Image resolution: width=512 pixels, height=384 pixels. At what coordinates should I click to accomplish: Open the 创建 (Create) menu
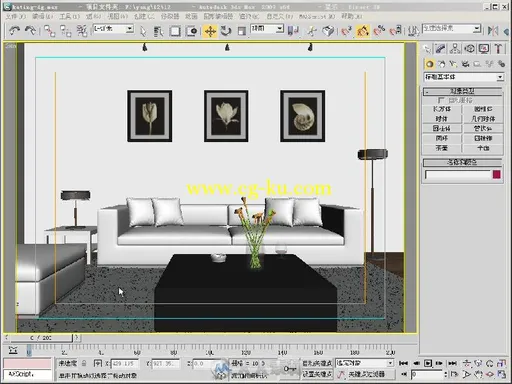point(144,16)
